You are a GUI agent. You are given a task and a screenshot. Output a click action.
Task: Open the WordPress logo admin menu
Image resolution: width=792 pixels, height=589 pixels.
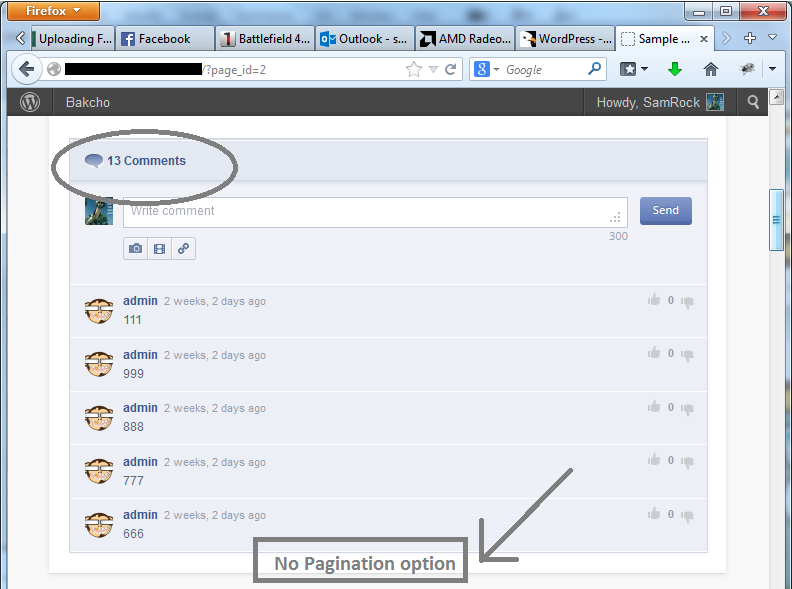pos(30,102)
